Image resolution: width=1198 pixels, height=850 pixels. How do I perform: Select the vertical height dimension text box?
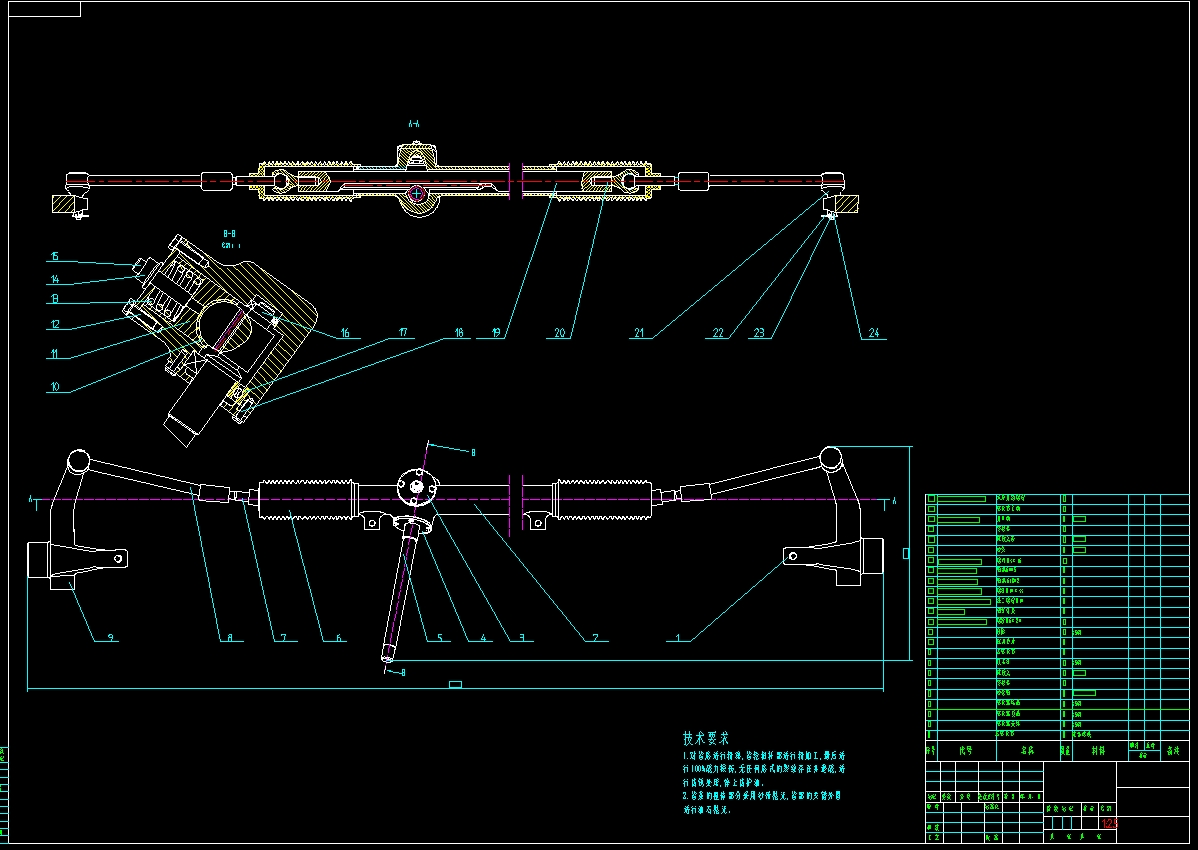pos(906,554)
